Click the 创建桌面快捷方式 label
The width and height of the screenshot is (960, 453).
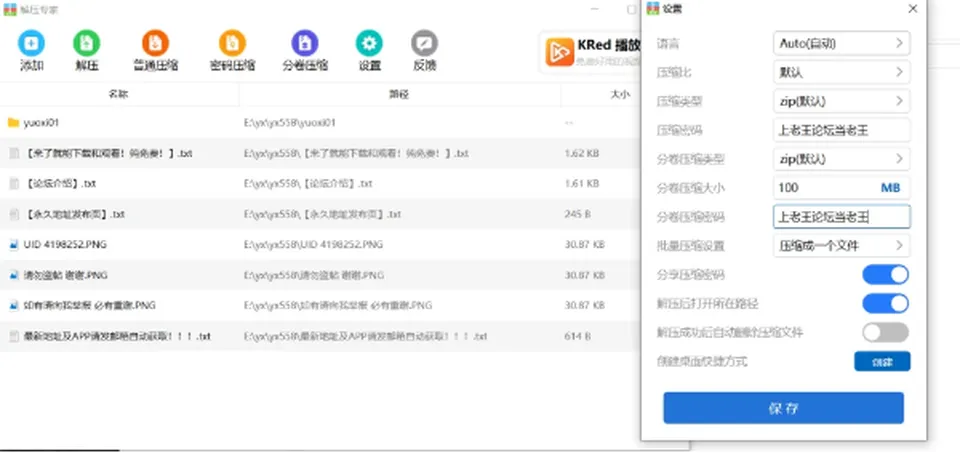702,362
